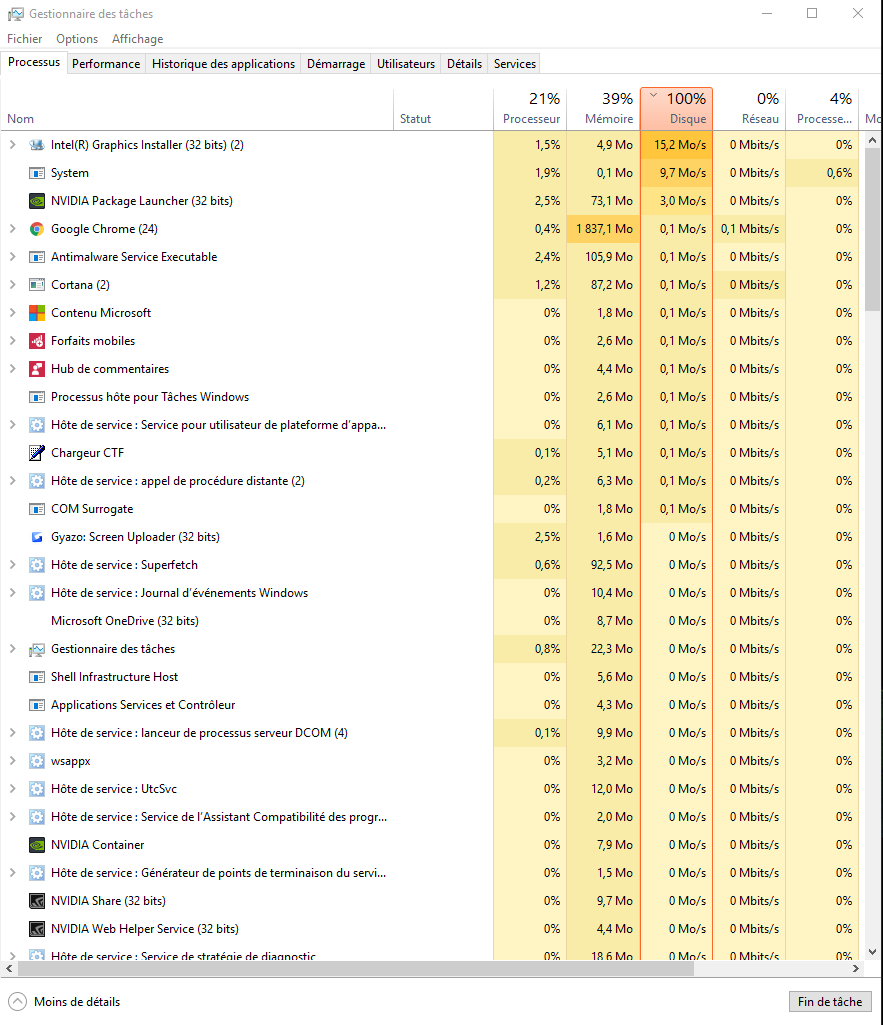Viewport: 883px width, 1025px height.
Task: Click the System process icon
Action: [37, 173]
